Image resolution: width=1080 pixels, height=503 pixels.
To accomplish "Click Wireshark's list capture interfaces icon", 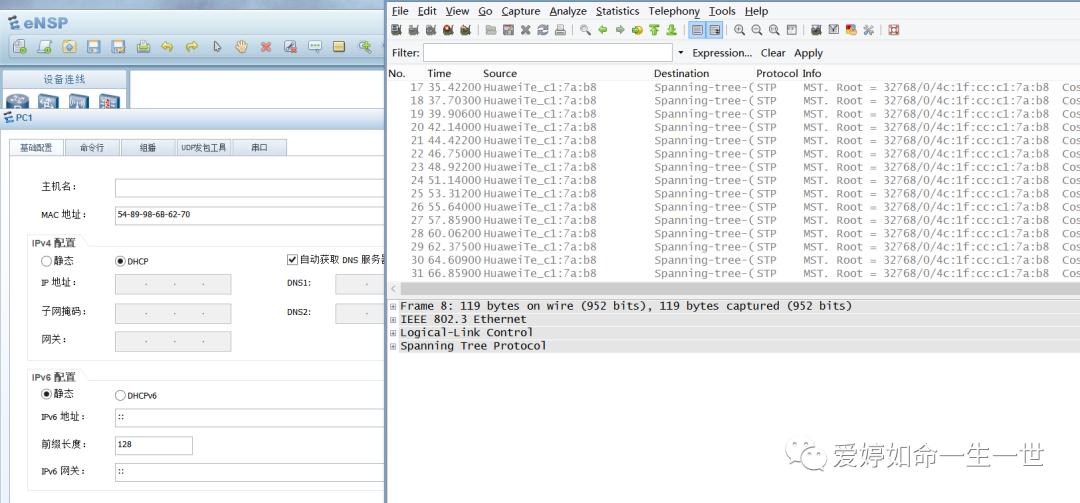I will click(x=396, y=30).
